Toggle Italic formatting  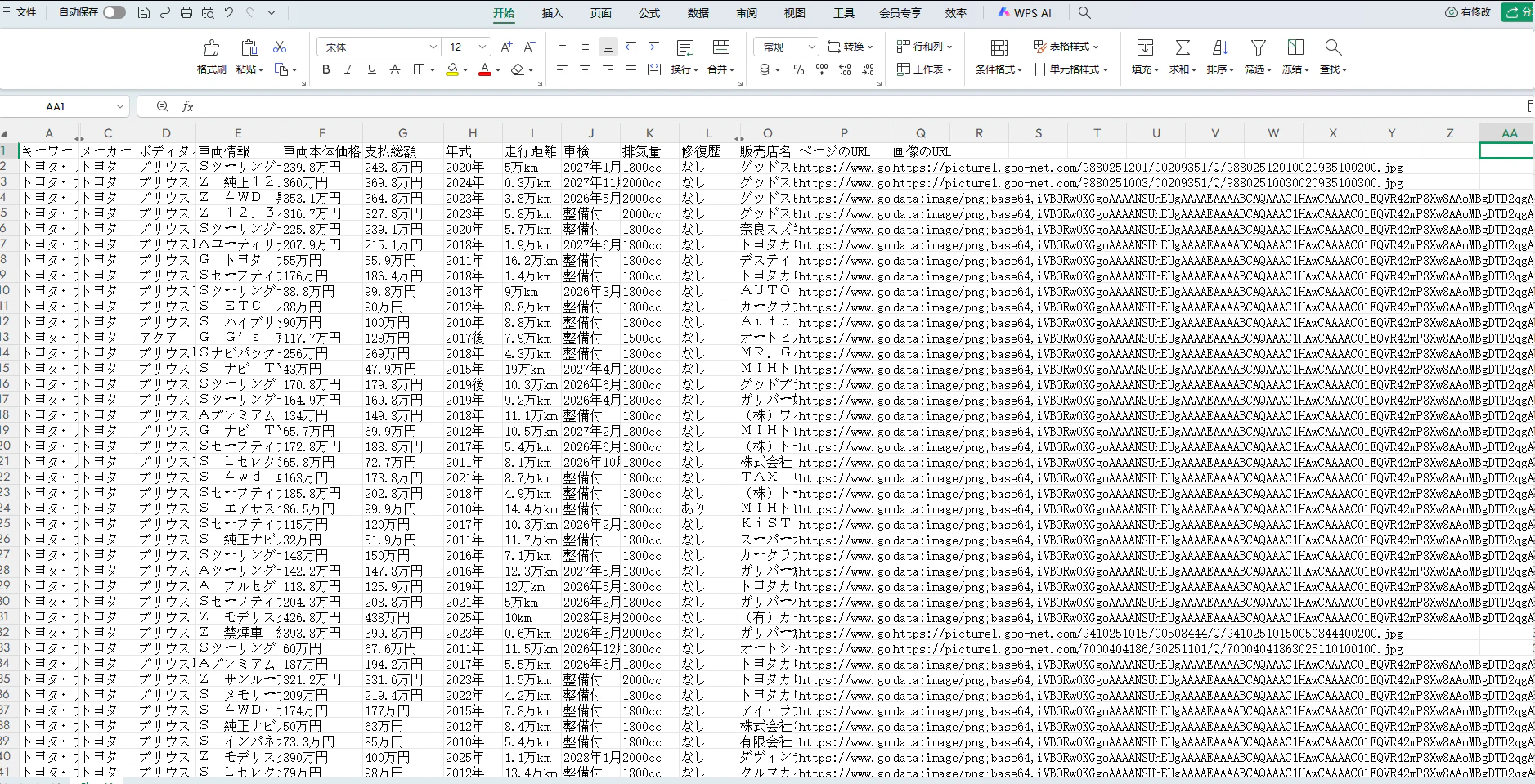coord(349,69)
